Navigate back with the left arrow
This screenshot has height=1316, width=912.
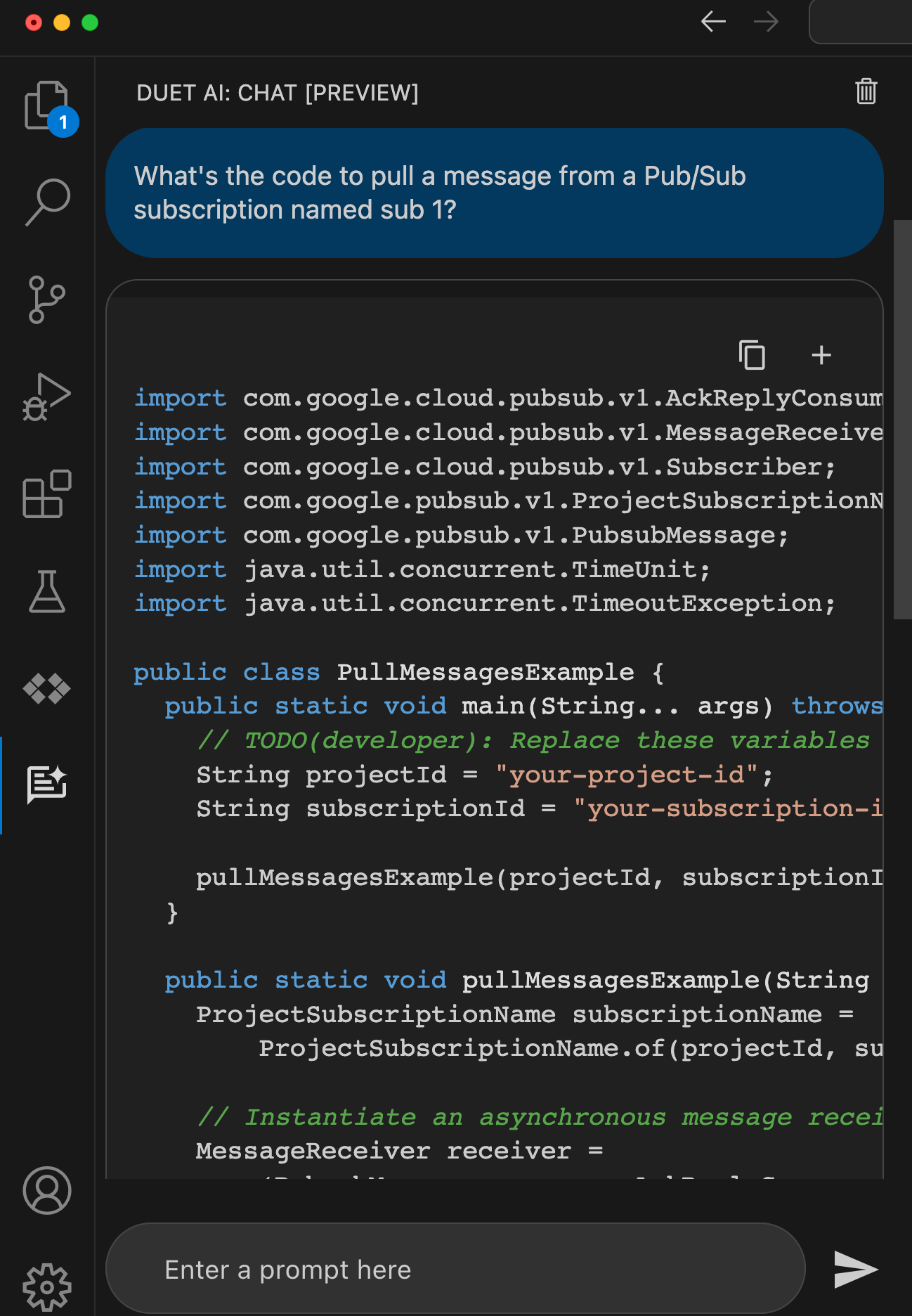pos(713,22)
